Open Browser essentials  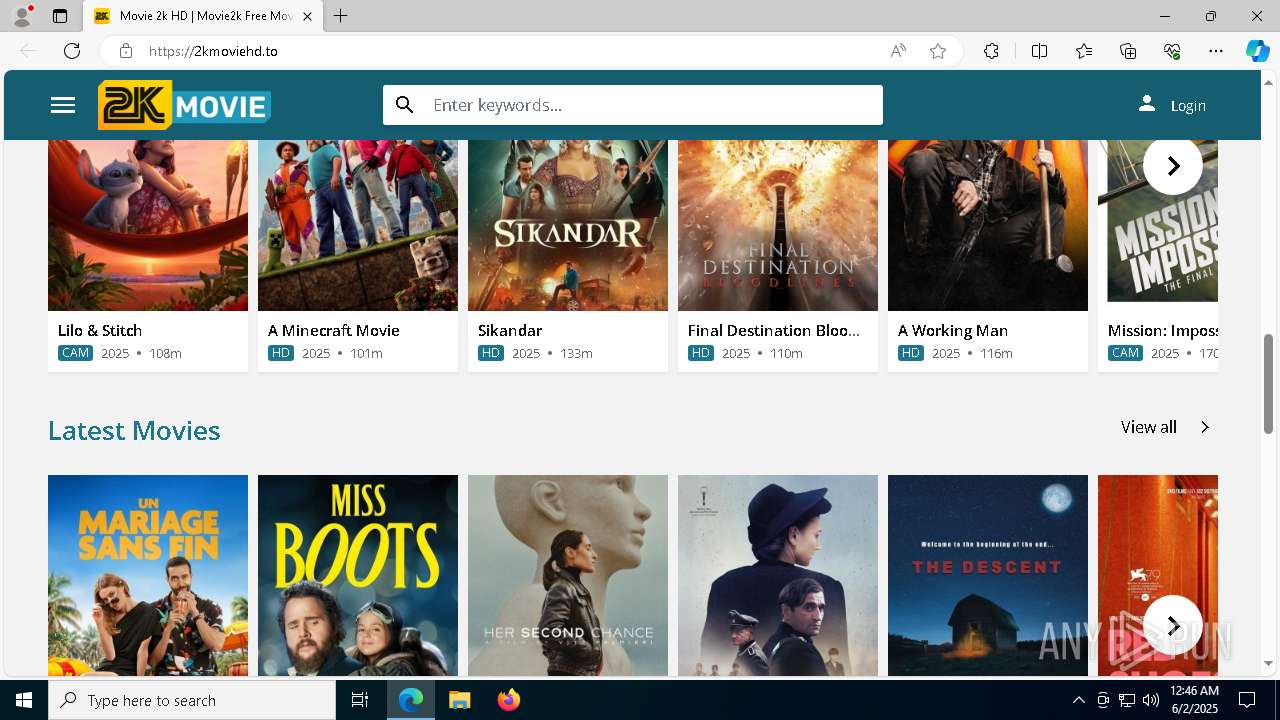(x=1172, y=51)
